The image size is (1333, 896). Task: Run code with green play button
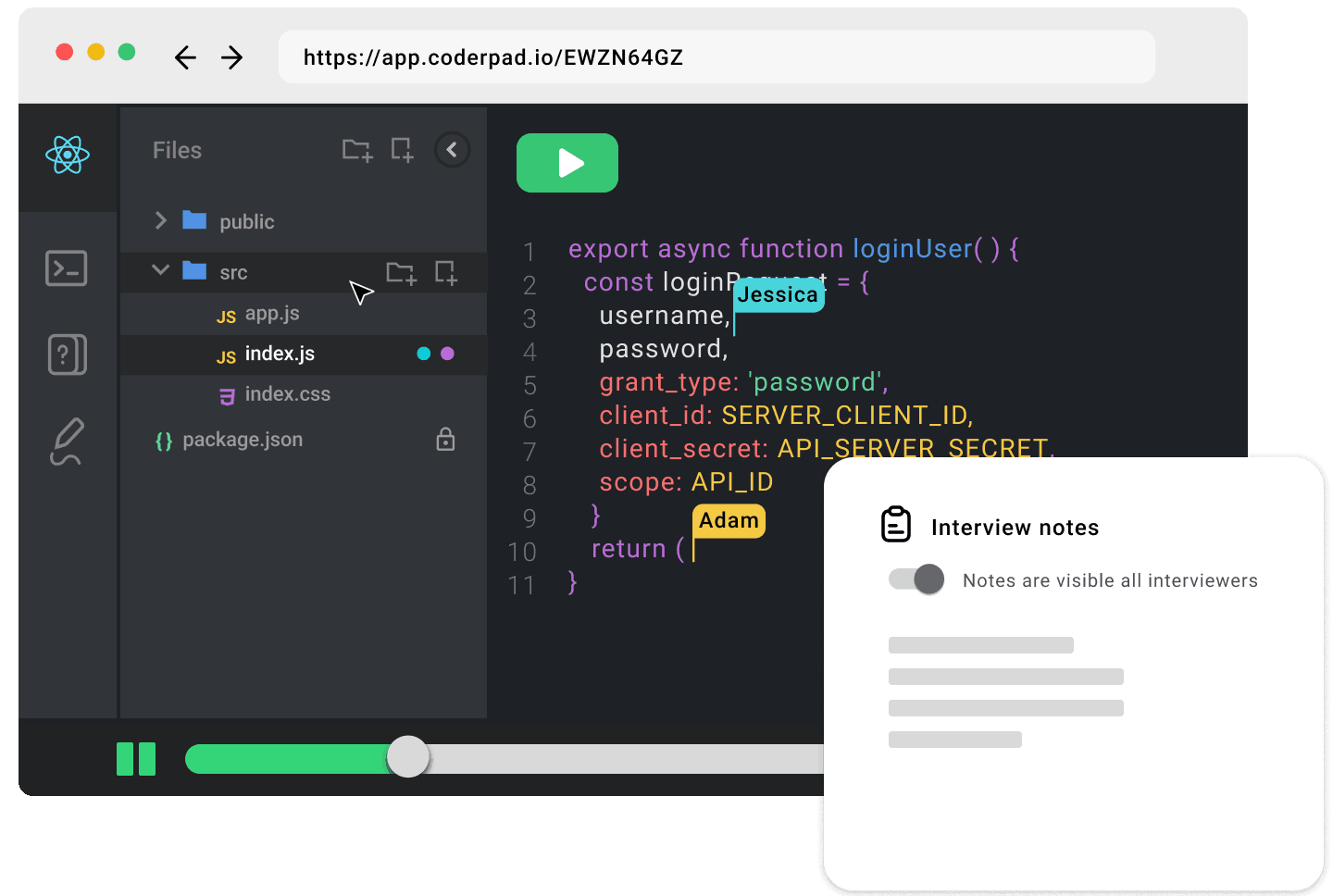(x=567, y=163)
